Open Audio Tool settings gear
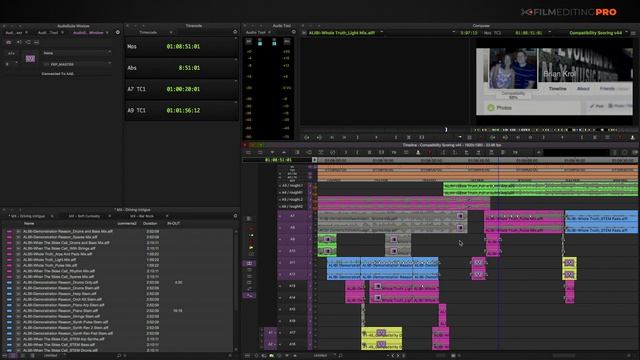This screenshot has height=360, width=640. pos(293,32)
